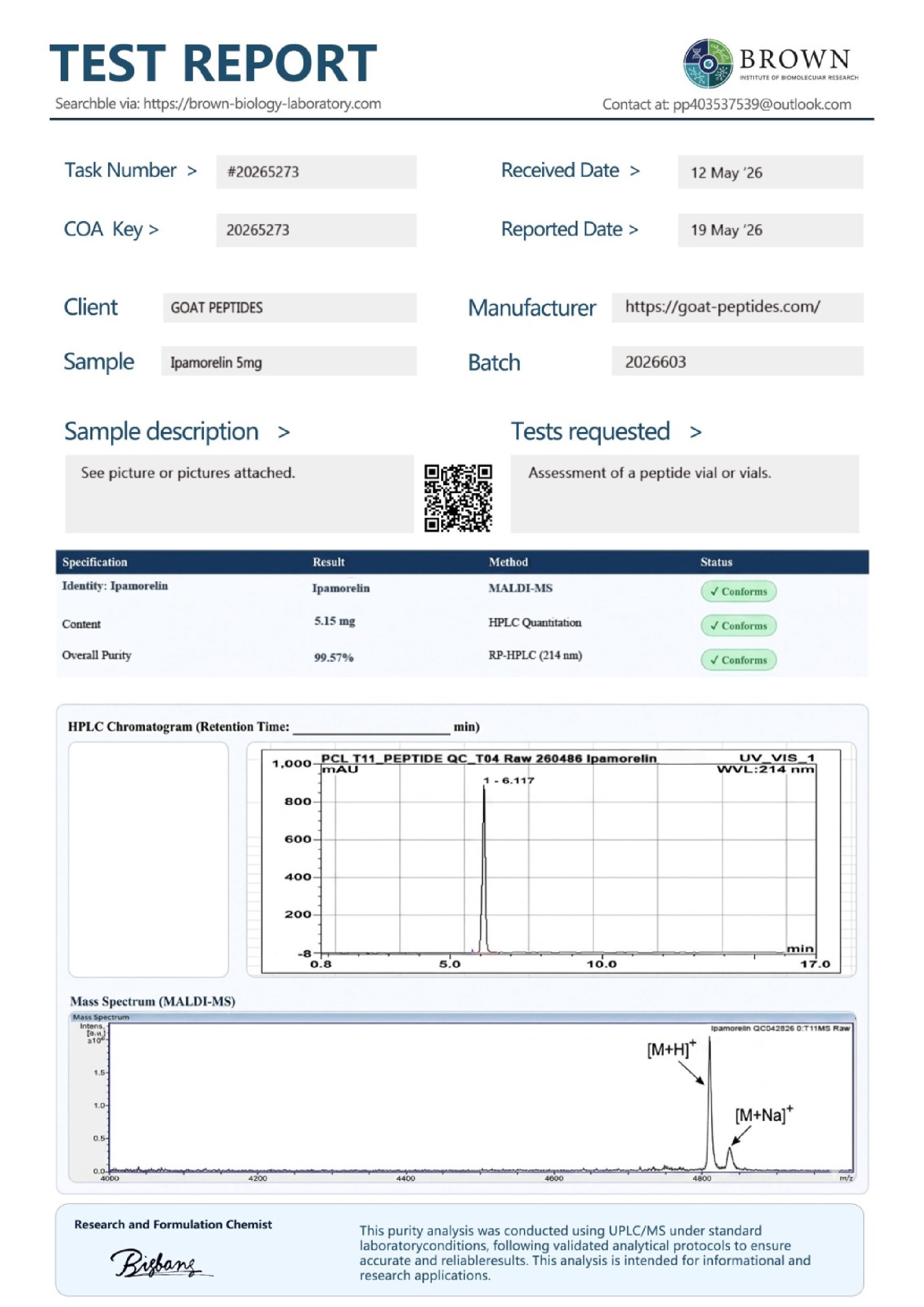Click the empty box left of chromatogram
924x1307 pixels.
(148, 859)
